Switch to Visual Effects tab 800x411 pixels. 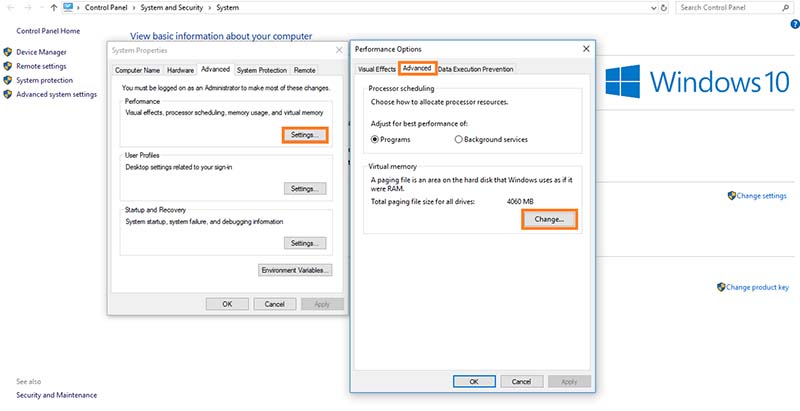(x=377, y=69)
